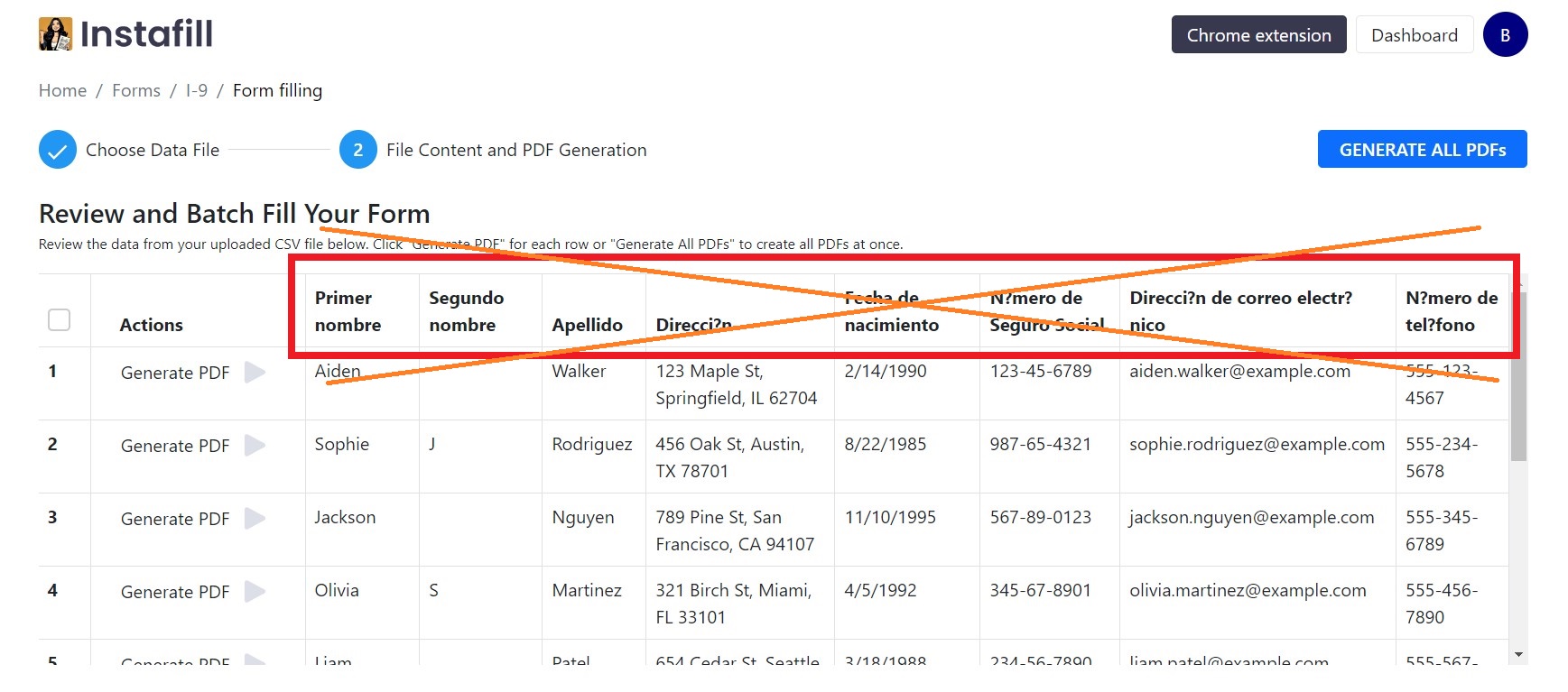Click play arrow for row 1 Aiden
Viewport: 1568px width, 692px height.
pyautogui.click(x=255, y=373)
